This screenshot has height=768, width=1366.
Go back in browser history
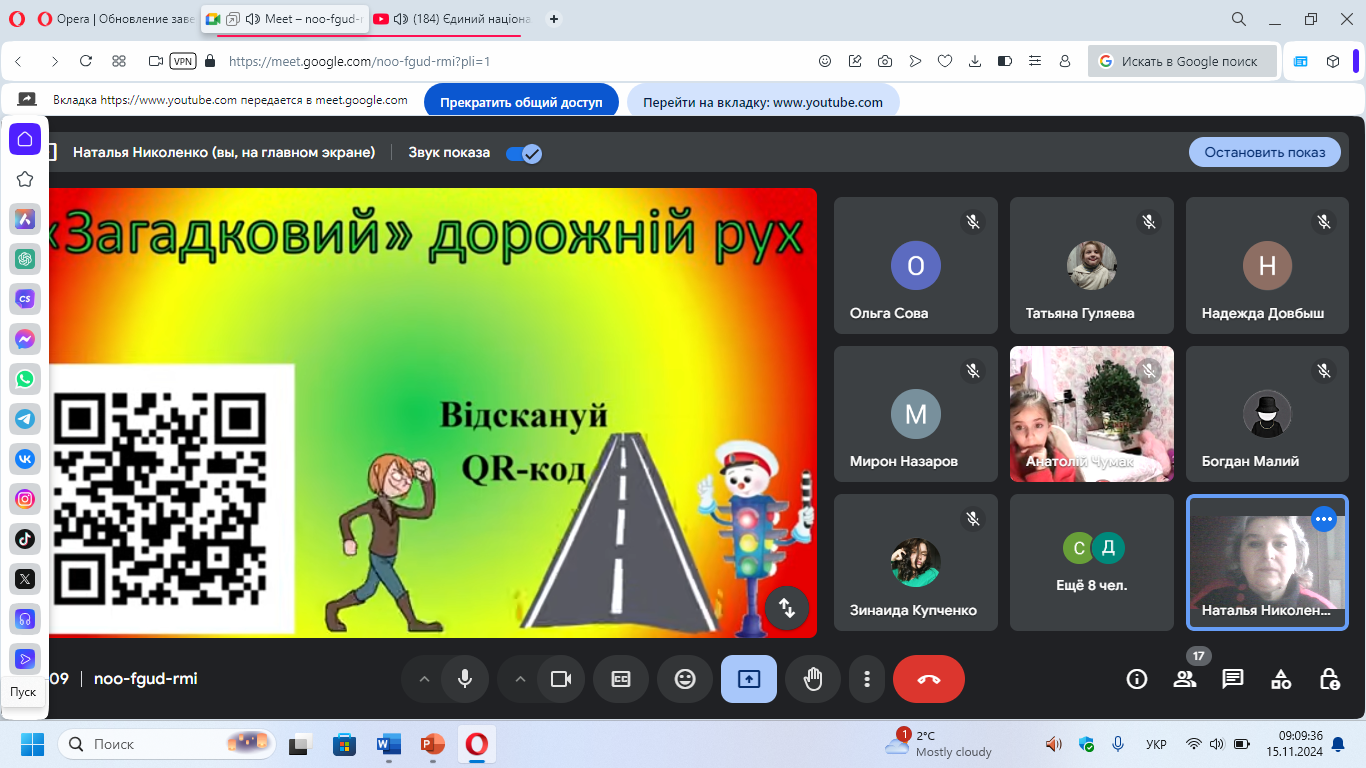(18, 61)
